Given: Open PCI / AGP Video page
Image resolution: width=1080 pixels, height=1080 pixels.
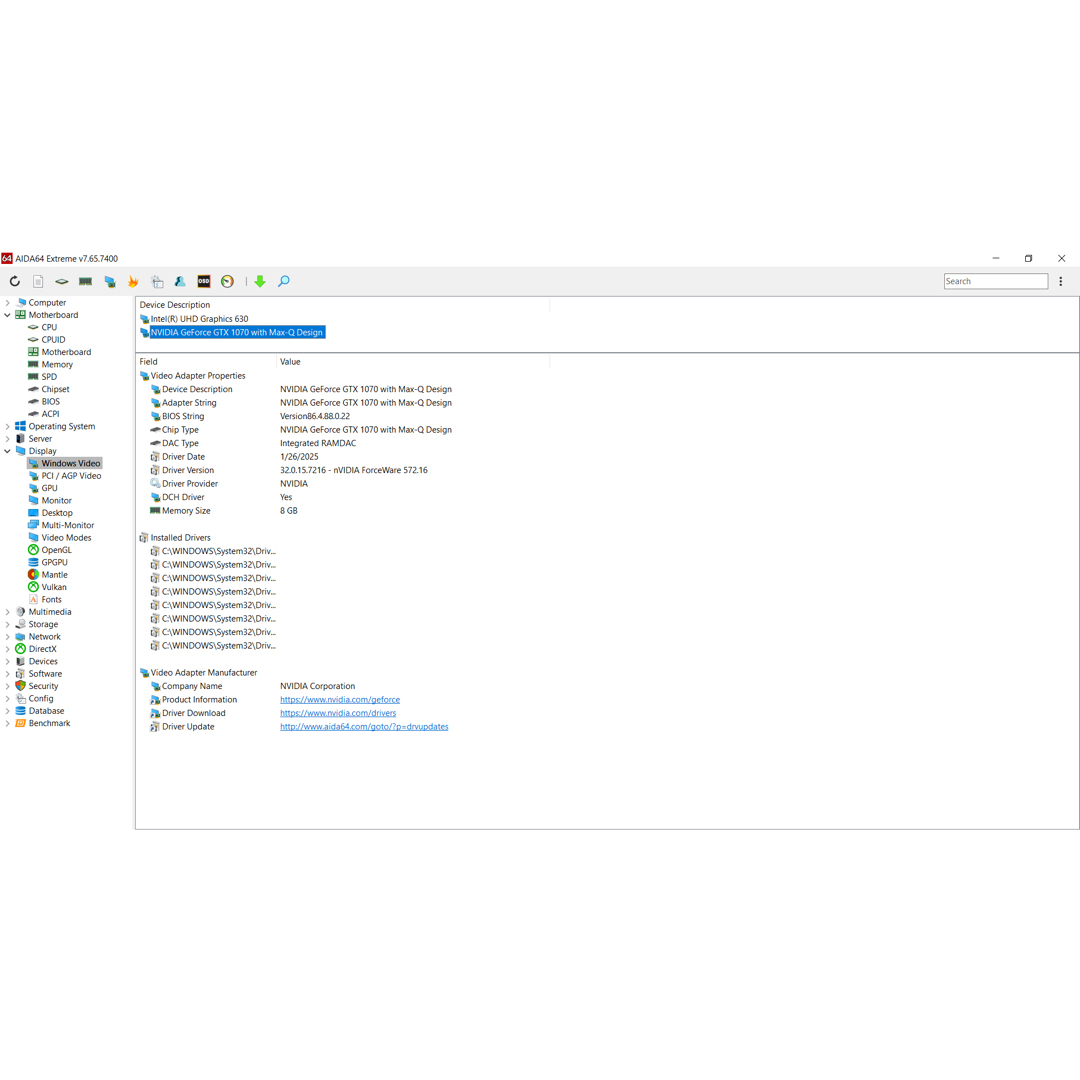Looking at the screenshot, I should [71, 476].
